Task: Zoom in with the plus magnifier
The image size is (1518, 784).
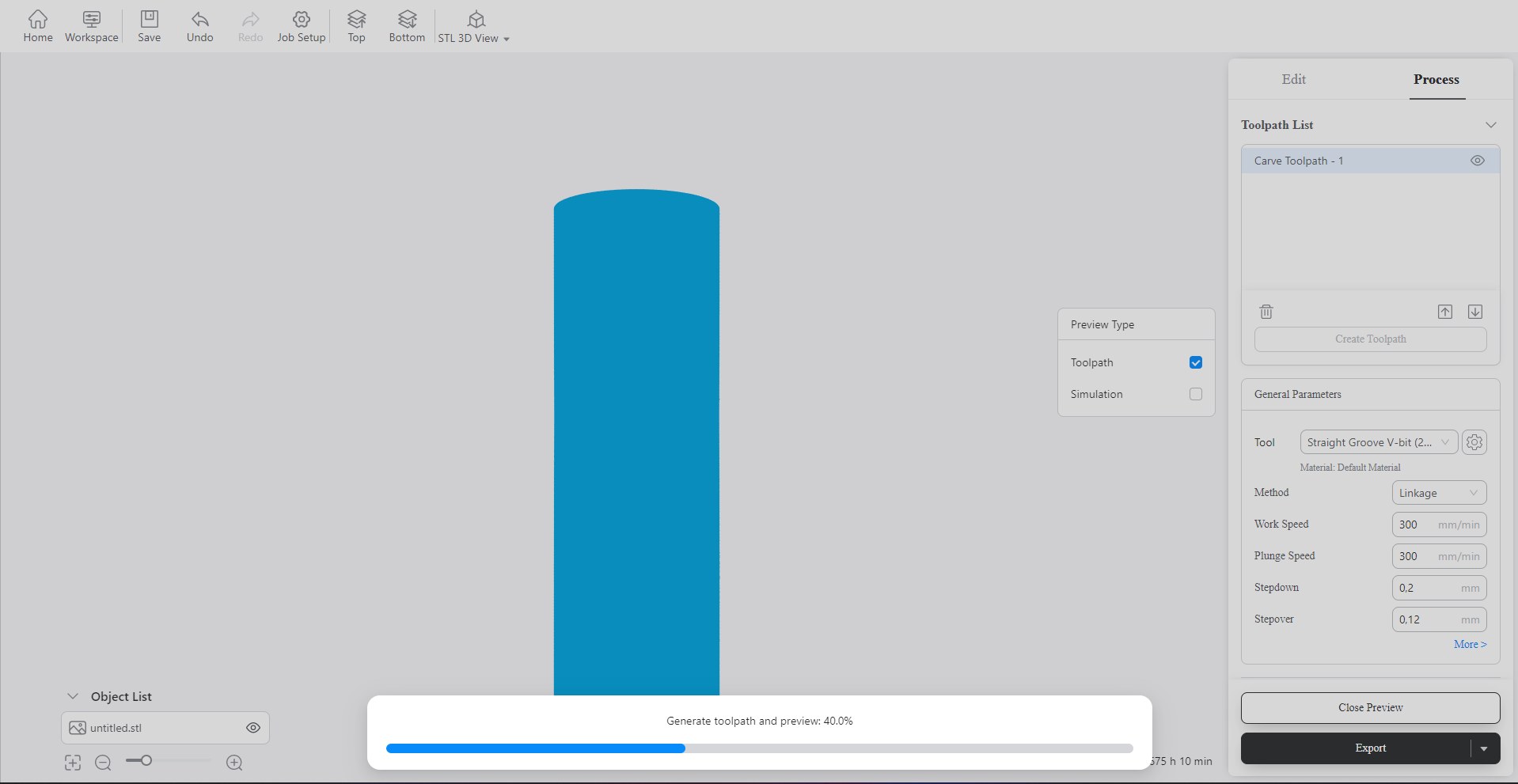Action: pyautogui.click(x=234, y=763)
